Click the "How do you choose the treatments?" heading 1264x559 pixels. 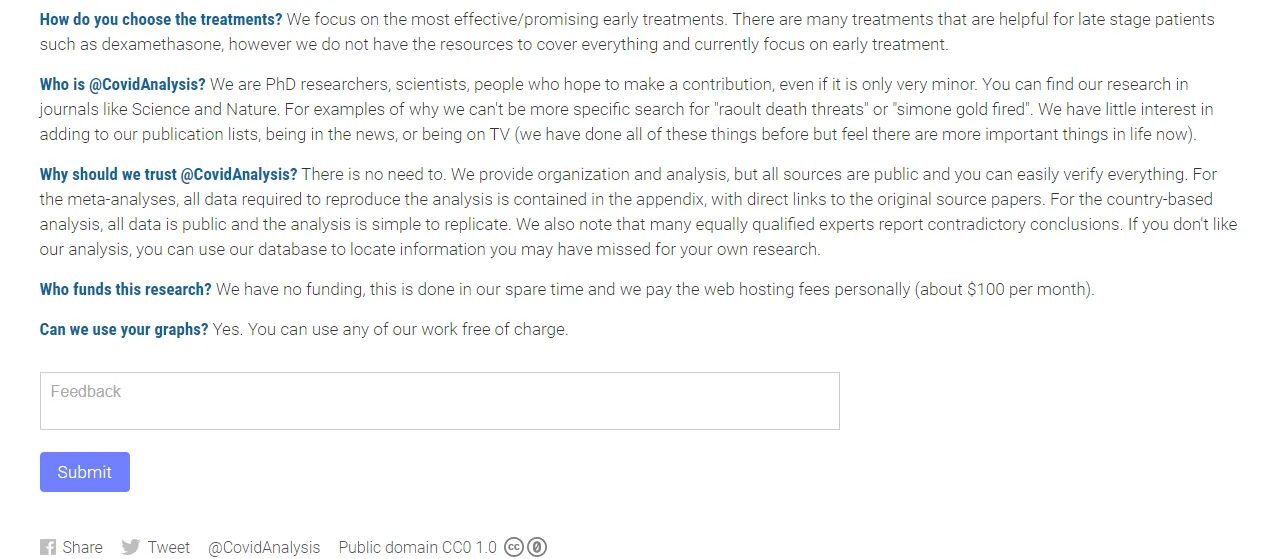[161, 19]
